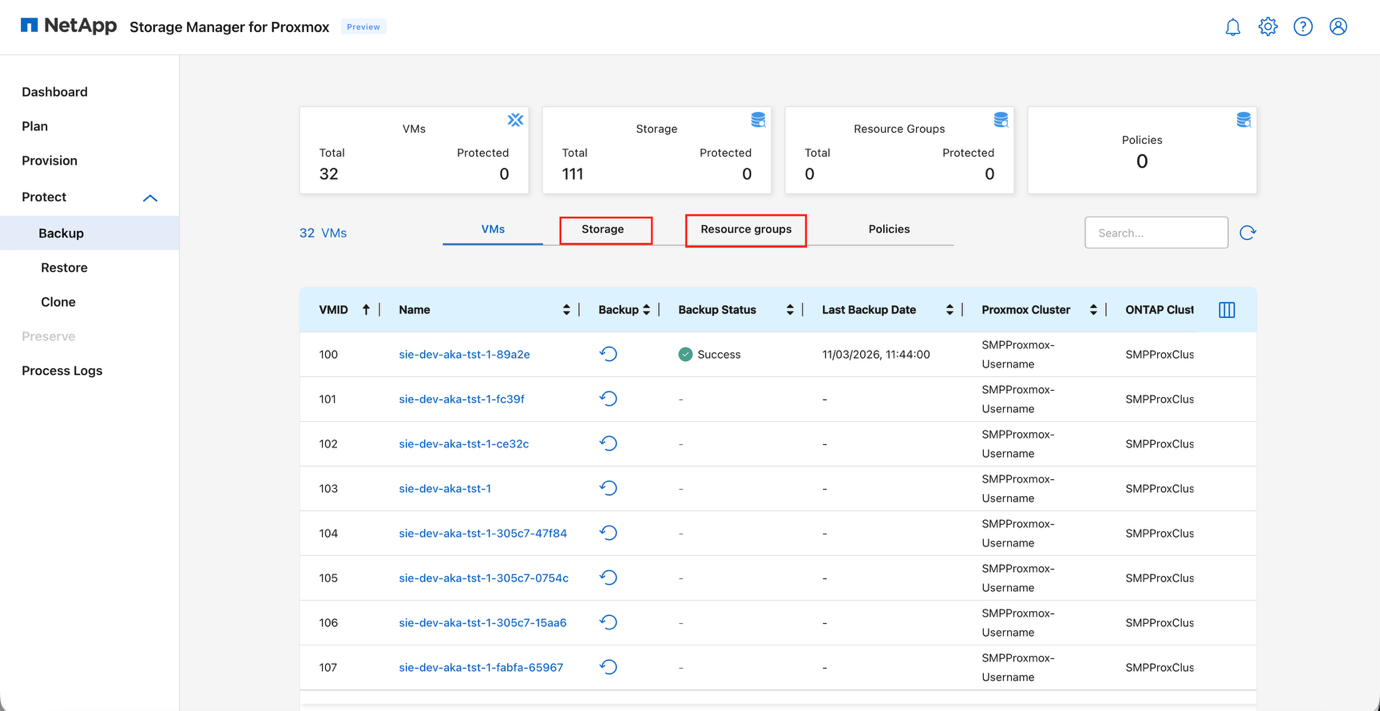1380x711 pixels.
Task: Click backup icon for VM 106
Action: pyautogui.click(x=608, y=622)
